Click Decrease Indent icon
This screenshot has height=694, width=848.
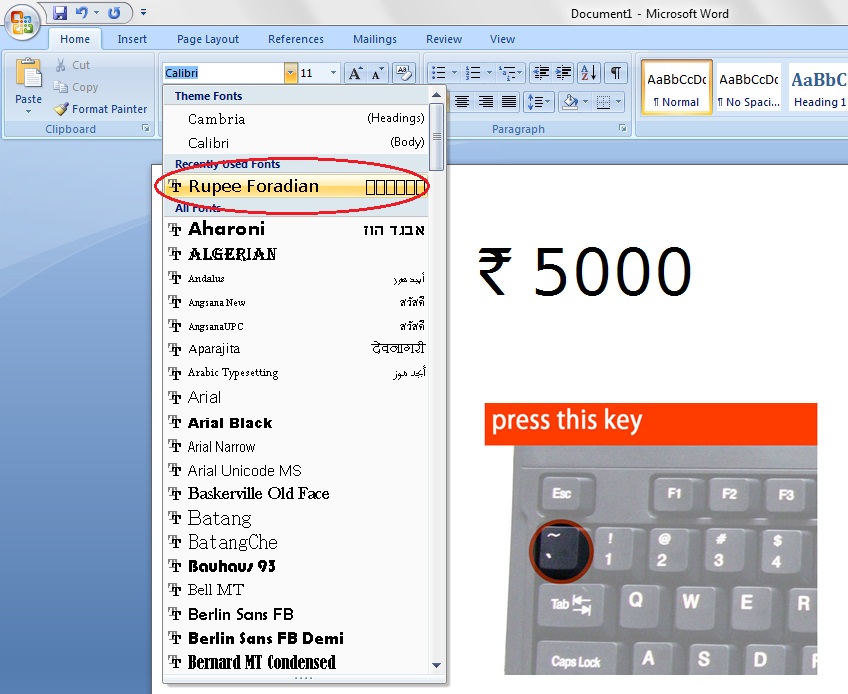[x=540, y=72]
